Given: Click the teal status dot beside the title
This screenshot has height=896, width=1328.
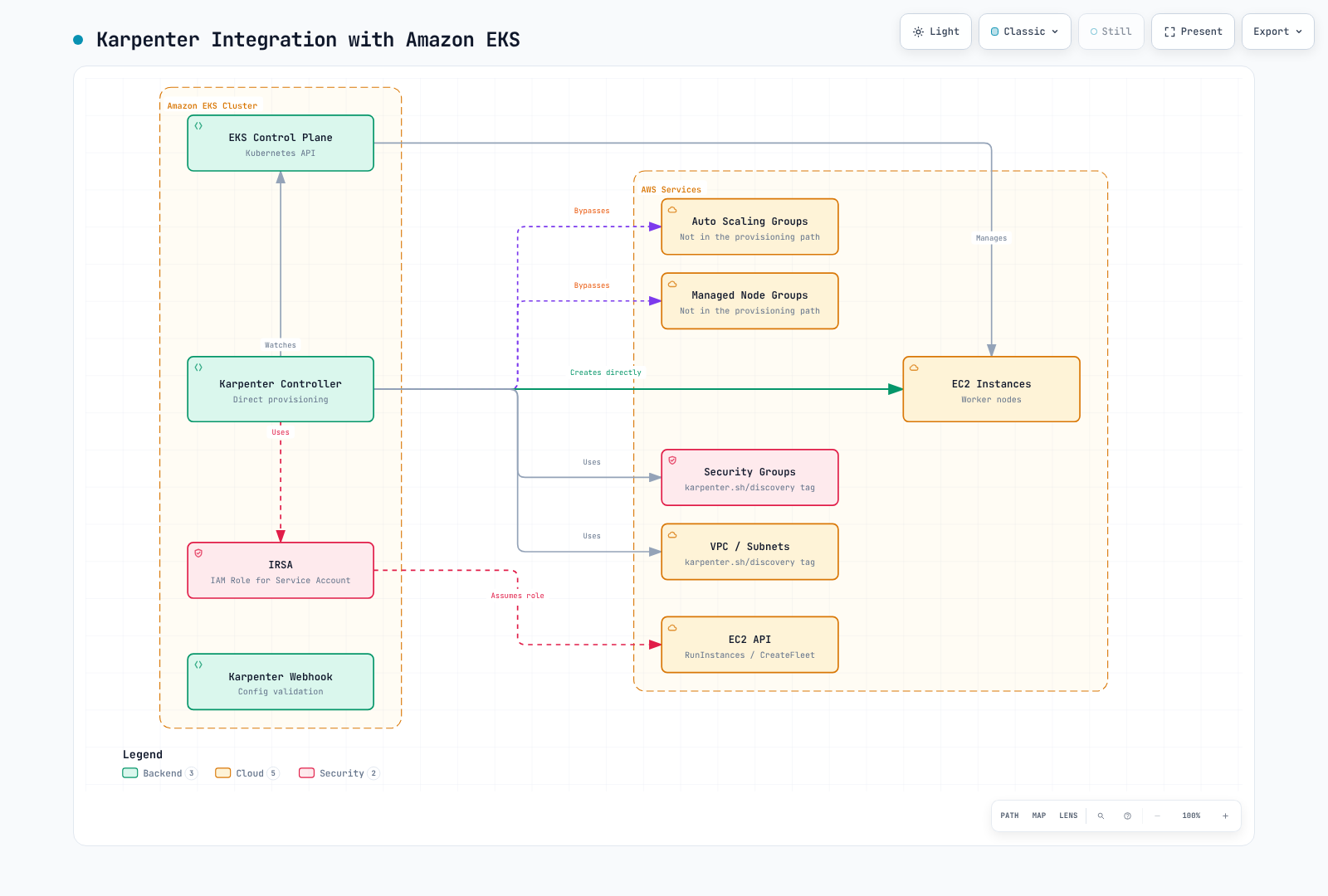Looking at the screenshot, I should (78, 40).
